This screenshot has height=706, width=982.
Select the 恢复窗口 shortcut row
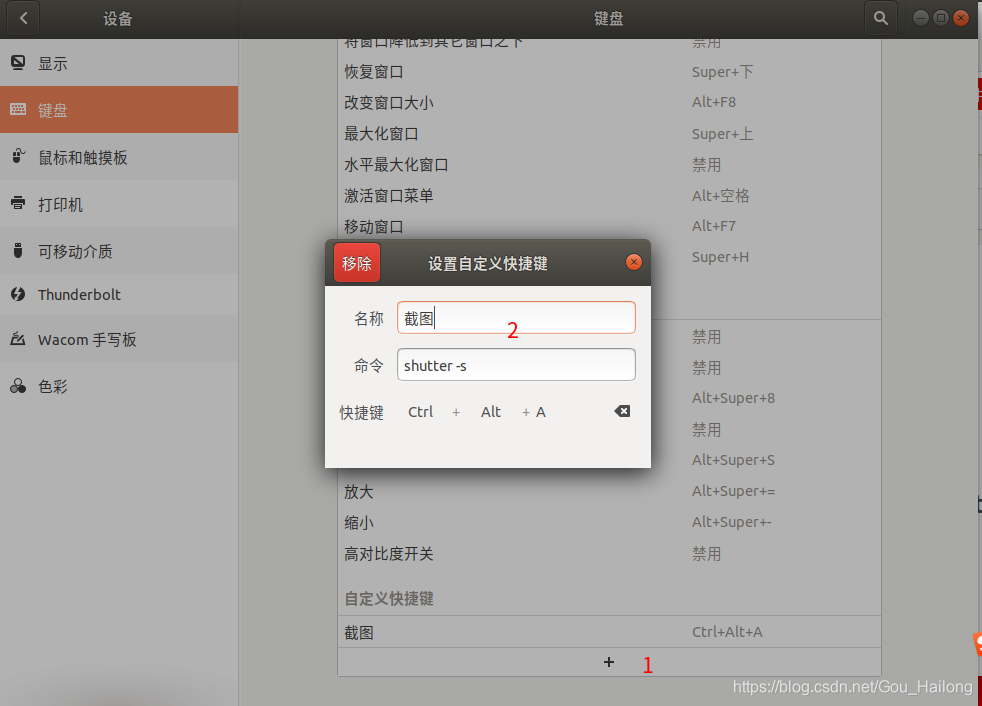pos(609,72)
